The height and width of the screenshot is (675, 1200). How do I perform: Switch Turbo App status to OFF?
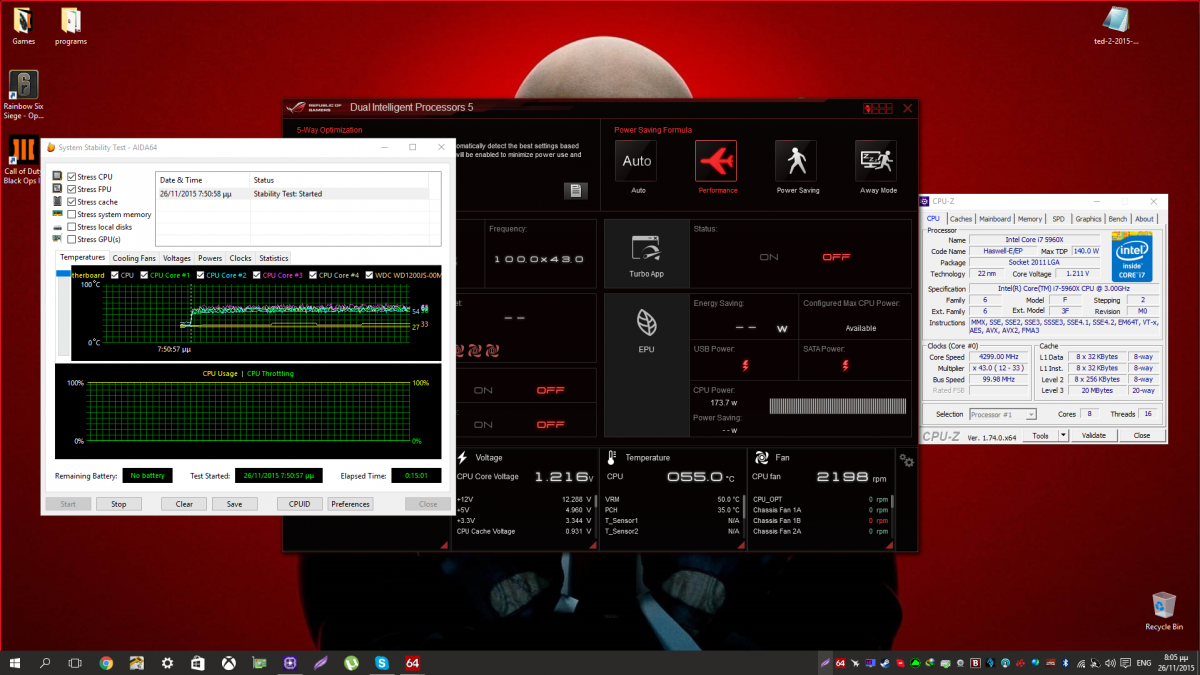(x=836, y=257)
